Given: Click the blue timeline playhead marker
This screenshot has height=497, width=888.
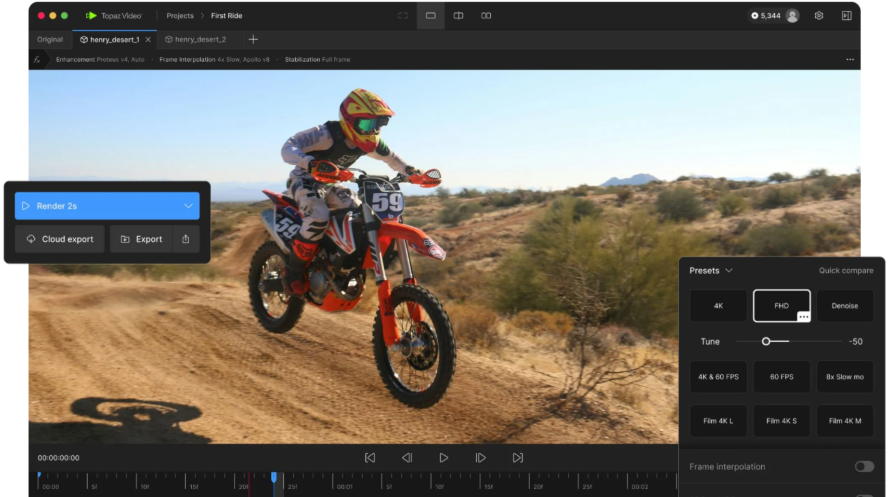Looking at the screenshot, I should click(x=274, y=478).
